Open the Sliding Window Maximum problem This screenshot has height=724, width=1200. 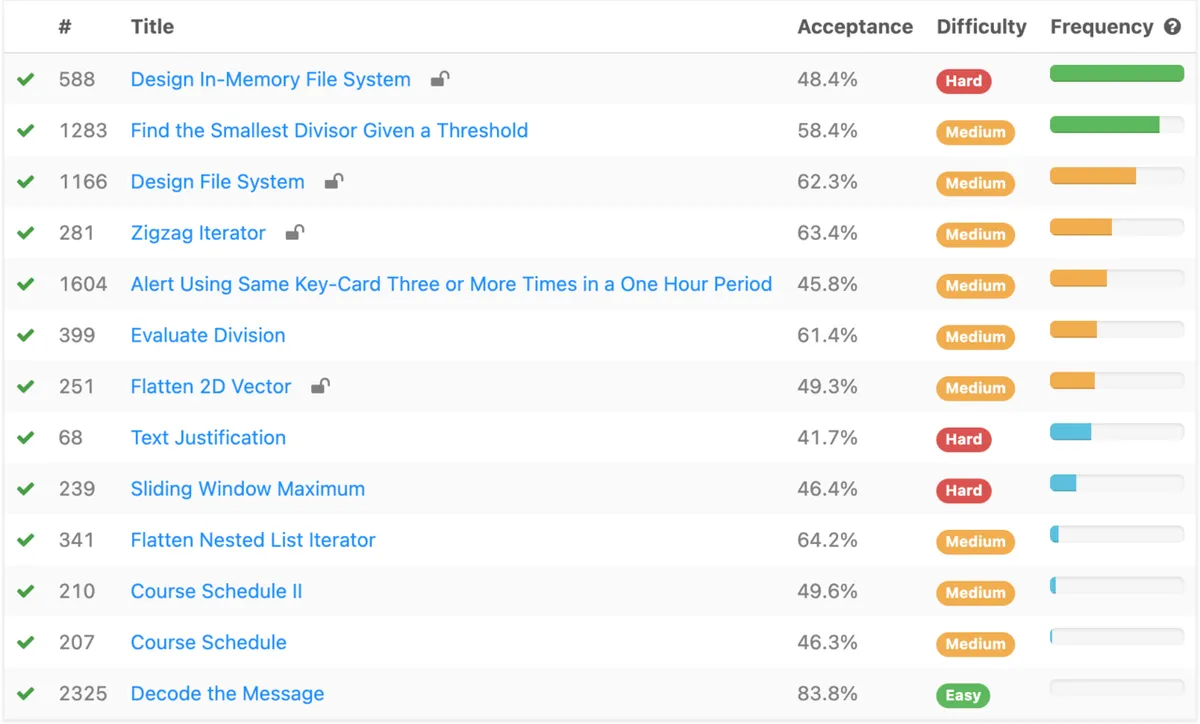click(247, 489)
